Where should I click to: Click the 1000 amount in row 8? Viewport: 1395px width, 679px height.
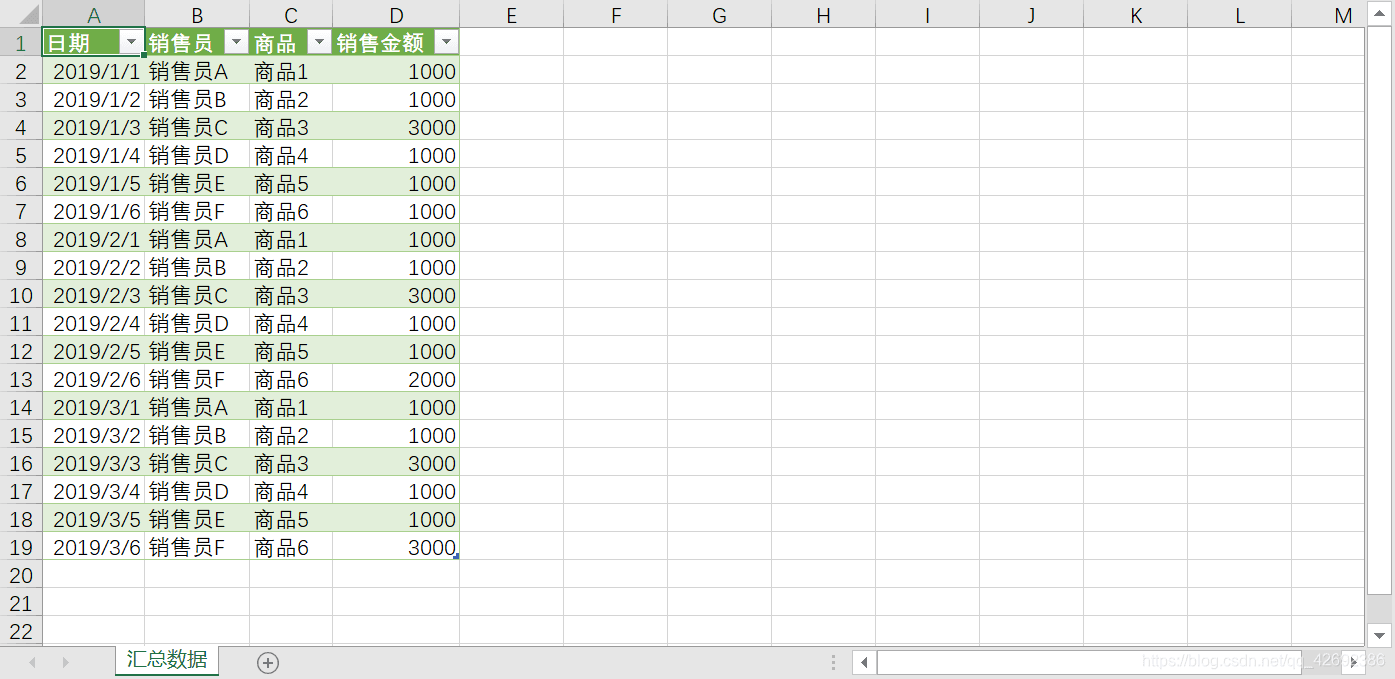[x=396, y=239]
